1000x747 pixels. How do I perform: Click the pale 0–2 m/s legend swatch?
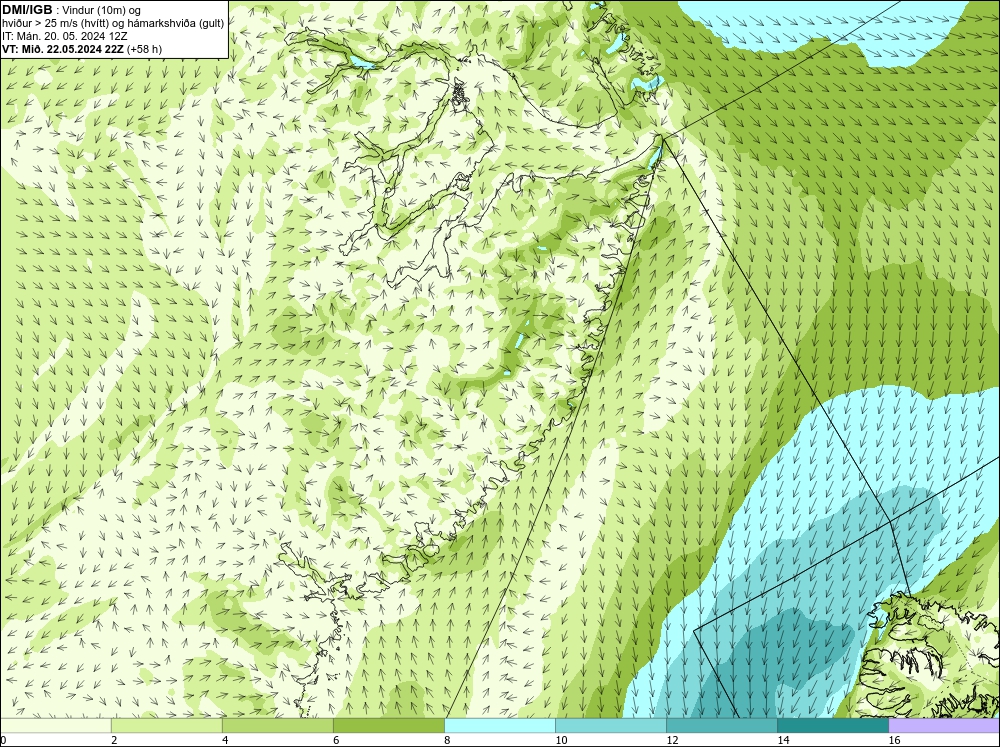[x=55, y=725]
